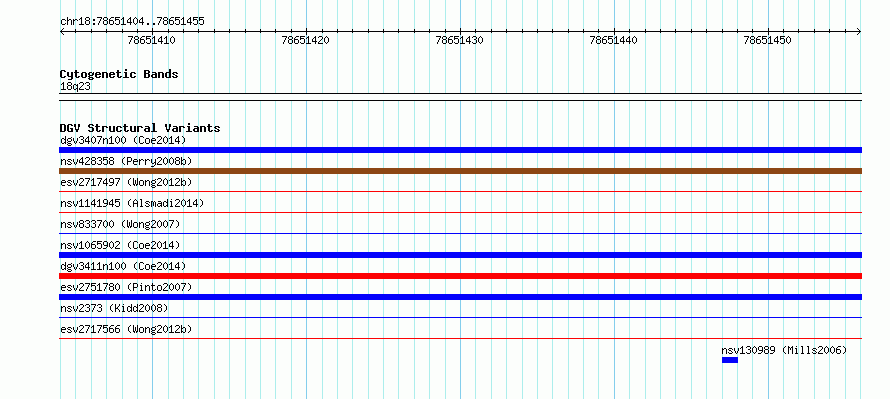This screenshot has width=890, height=399.
Task: Click the left arrow end of ruler
Action: (62, 32)
